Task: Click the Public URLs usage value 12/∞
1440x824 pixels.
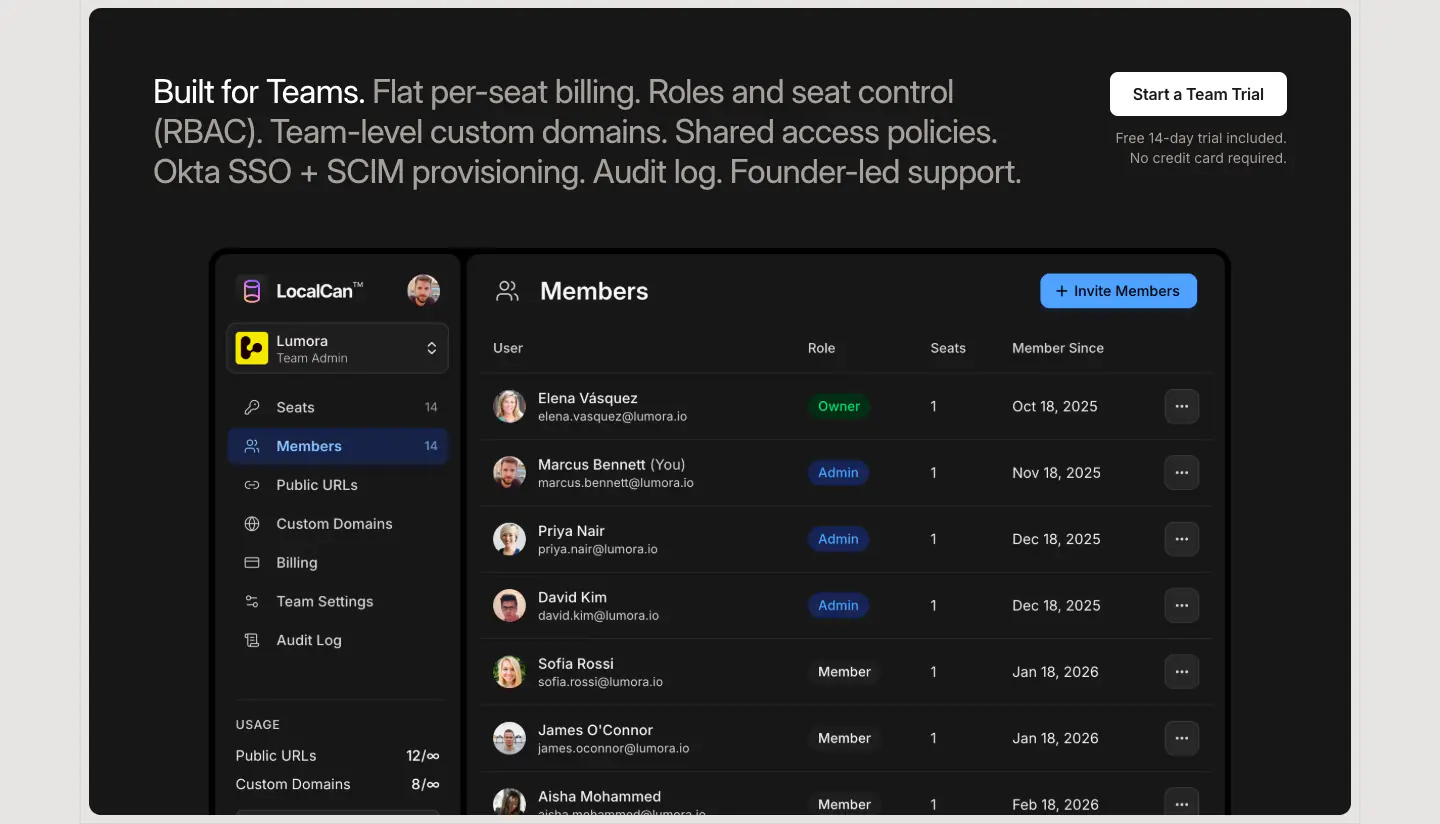Action: click(x=423, y=756)
